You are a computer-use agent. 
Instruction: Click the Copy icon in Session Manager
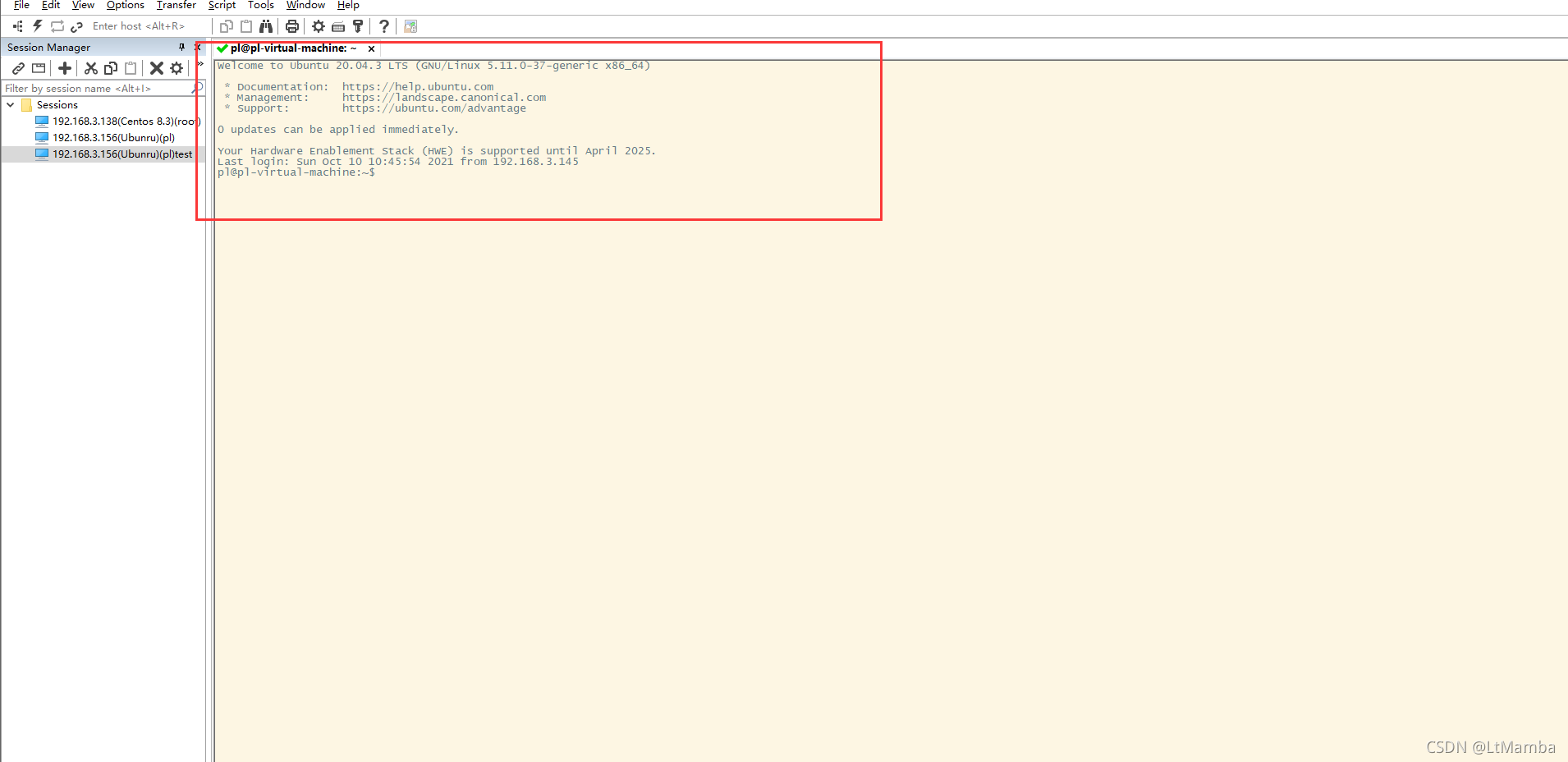(x=111, y=68)
